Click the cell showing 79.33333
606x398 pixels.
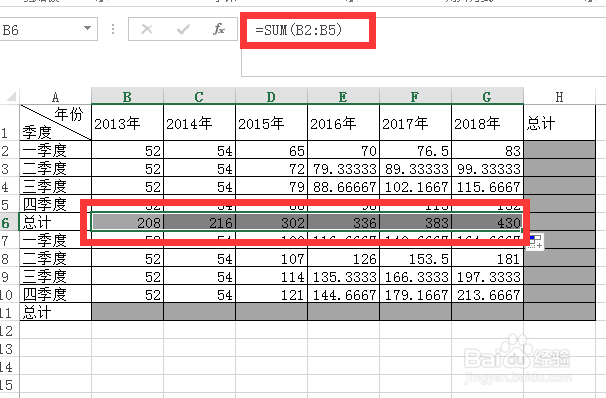coord(343,168)
